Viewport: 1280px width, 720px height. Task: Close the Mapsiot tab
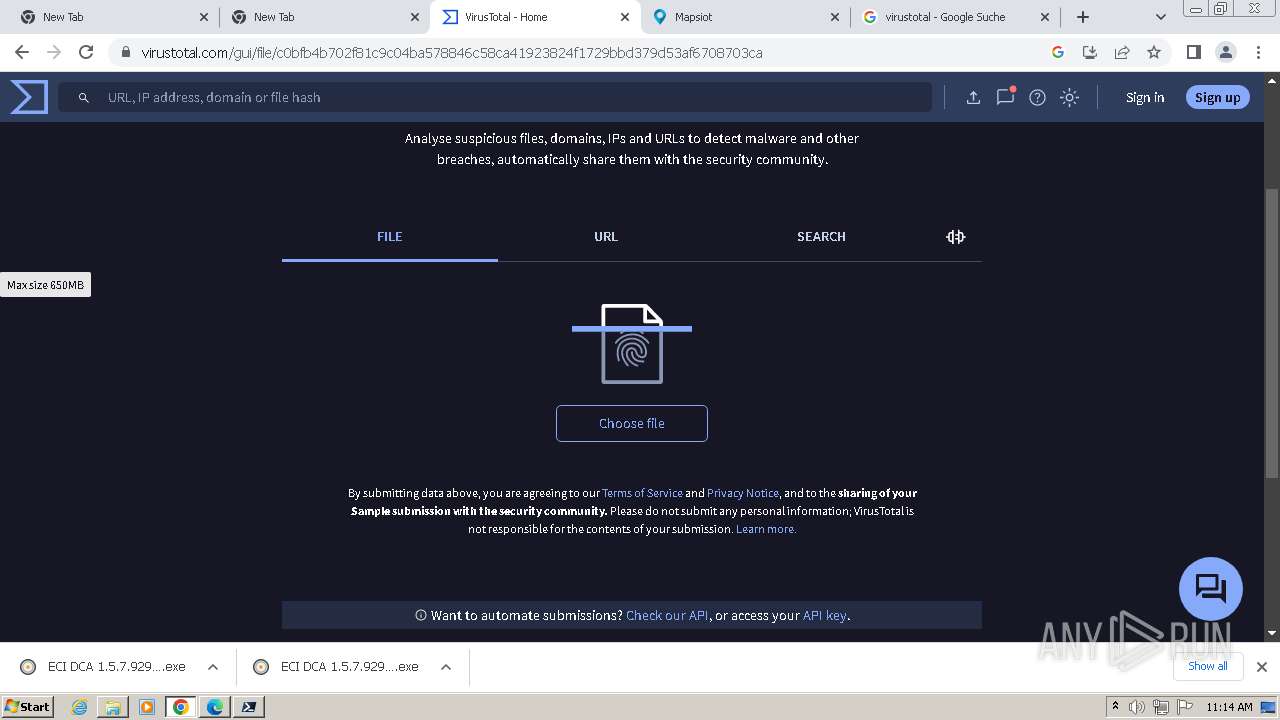(x=835, y=17)
